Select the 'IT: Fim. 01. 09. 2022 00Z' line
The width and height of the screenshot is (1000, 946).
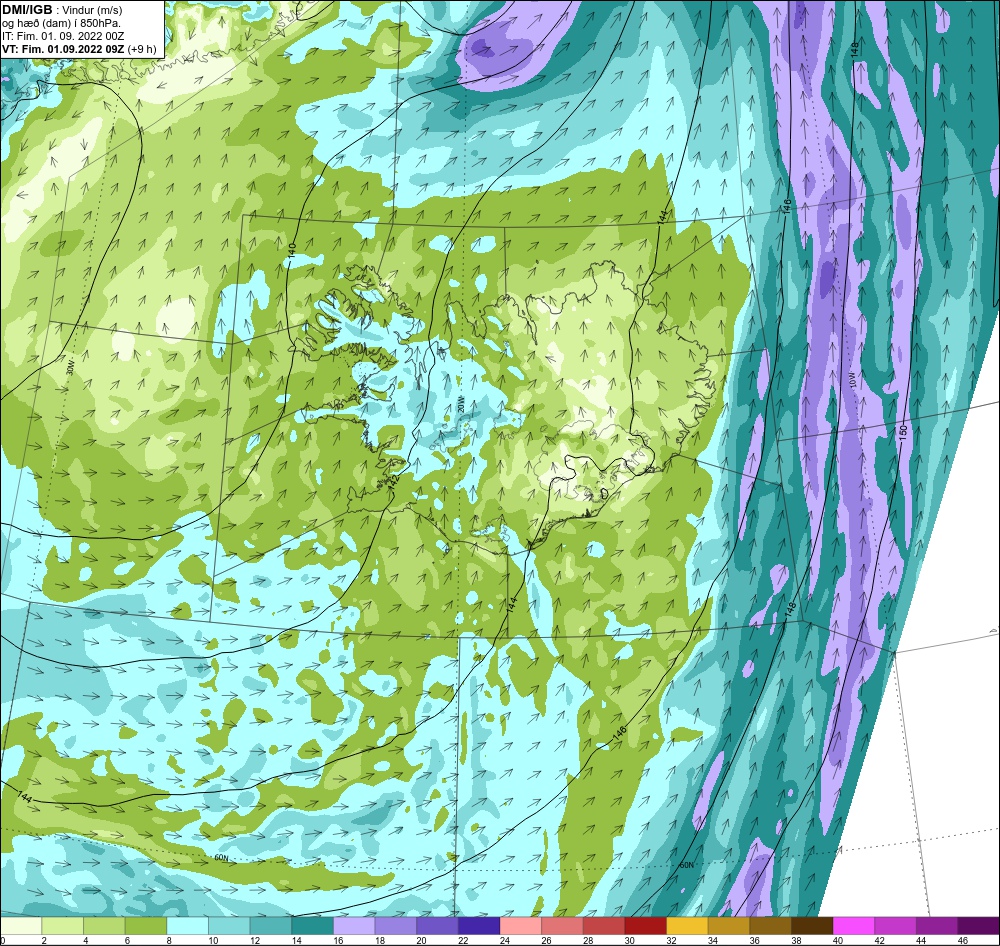coord(63,36)
